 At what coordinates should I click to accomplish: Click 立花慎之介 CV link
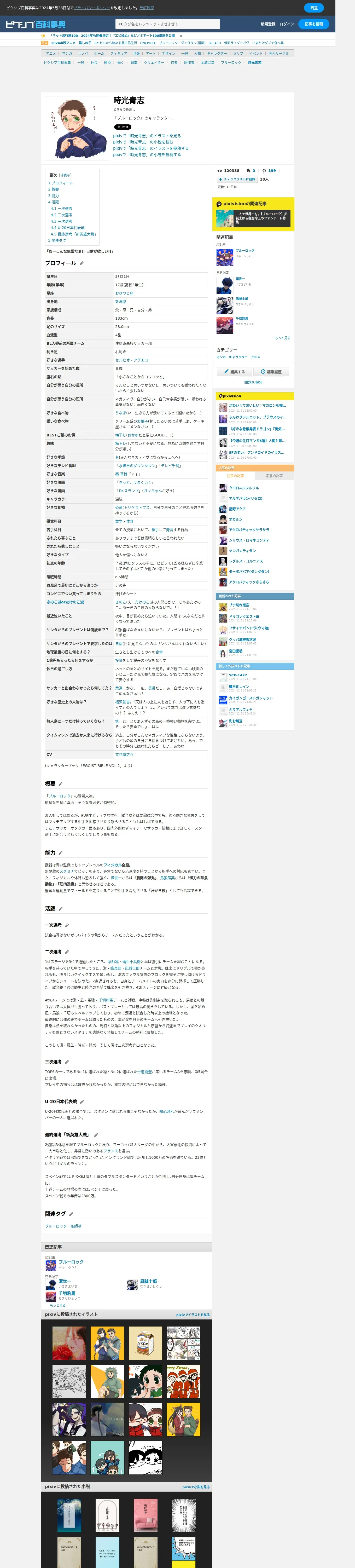[x=124, y=755]
